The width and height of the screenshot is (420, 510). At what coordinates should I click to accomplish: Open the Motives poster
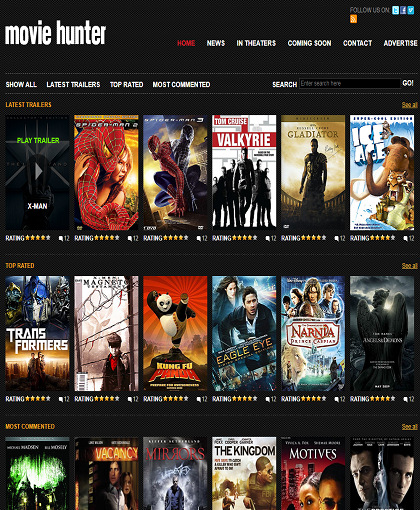tap(313, 473)
